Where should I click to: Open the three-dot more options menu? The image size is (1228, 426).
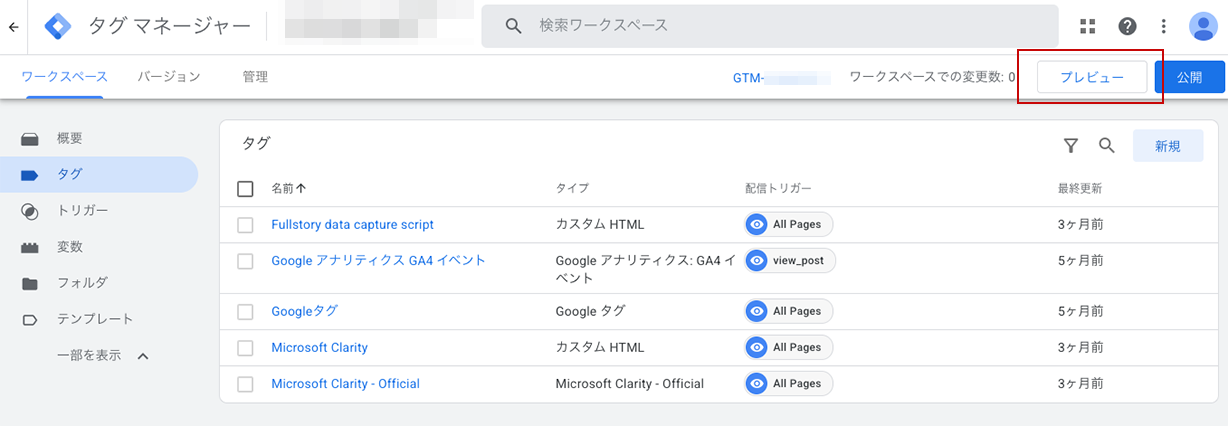coord(1163,26)
